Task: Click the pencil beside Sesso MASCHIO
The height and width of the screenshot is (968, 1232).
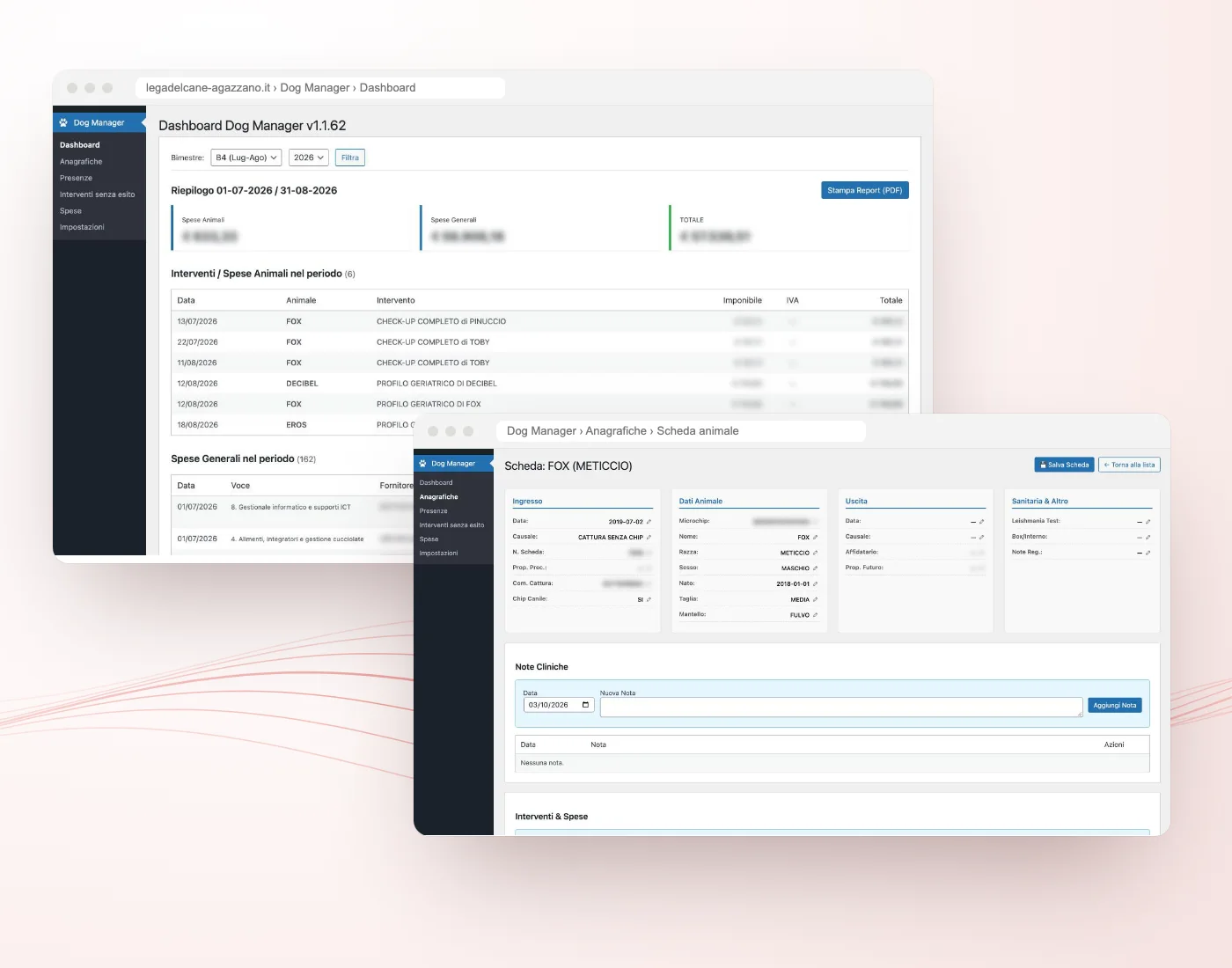Action: click(x=815, y=568)
